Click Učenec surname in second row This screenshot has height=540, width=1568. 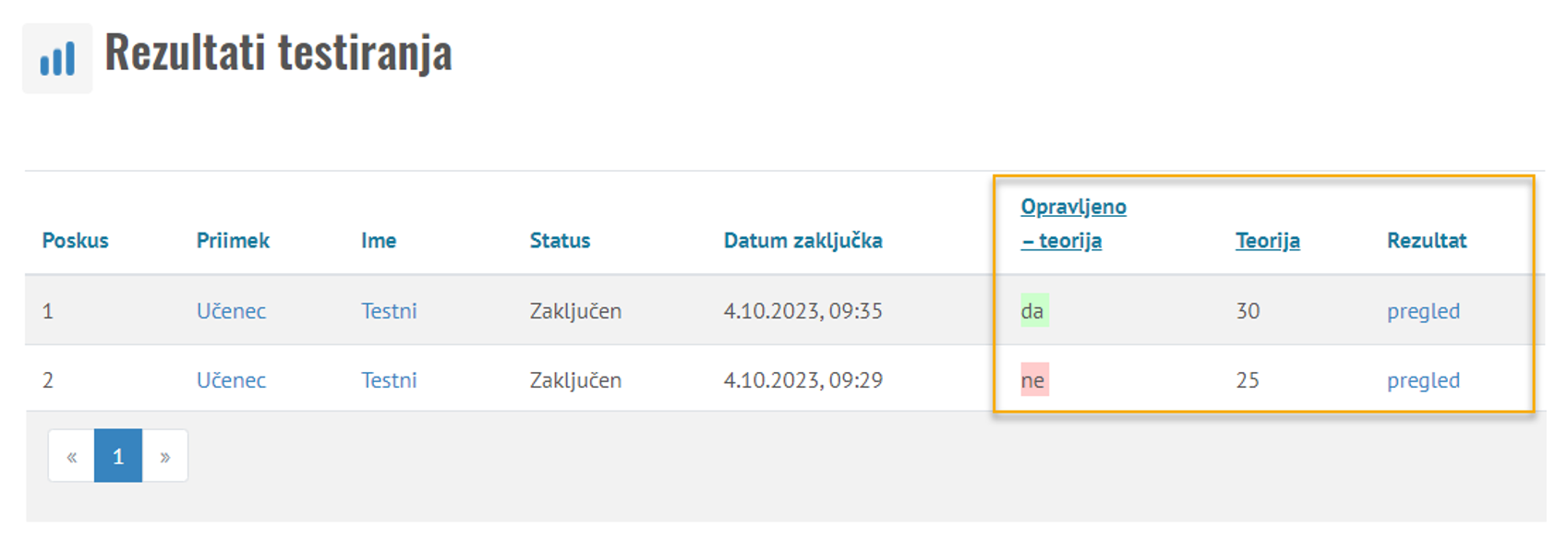click(x=231, y=380)
